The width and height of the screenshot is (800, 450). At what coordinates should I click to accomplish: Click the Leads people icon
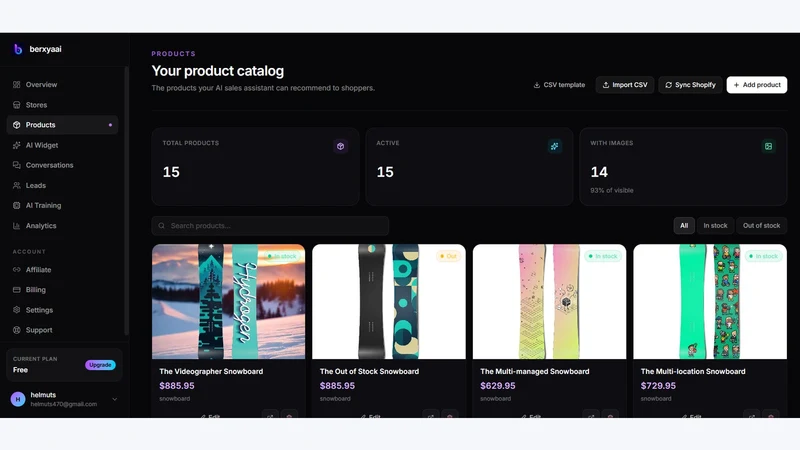coord(16,186)
